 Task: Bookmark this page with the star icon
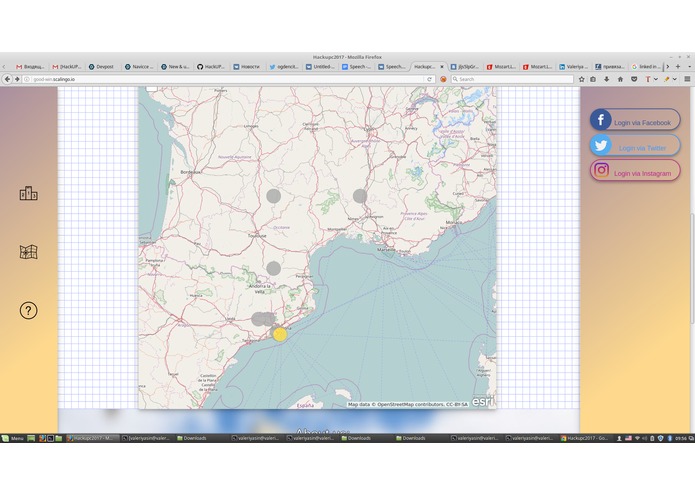pyautogui.click(x=582, y=79)
